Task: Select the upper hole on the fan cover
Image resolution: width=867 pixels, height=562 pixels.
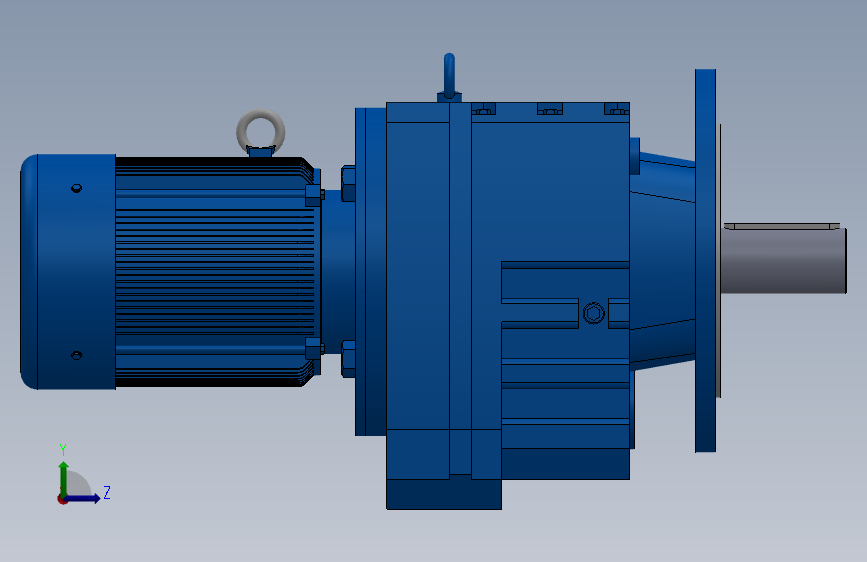Action: [x=77, y=188]
